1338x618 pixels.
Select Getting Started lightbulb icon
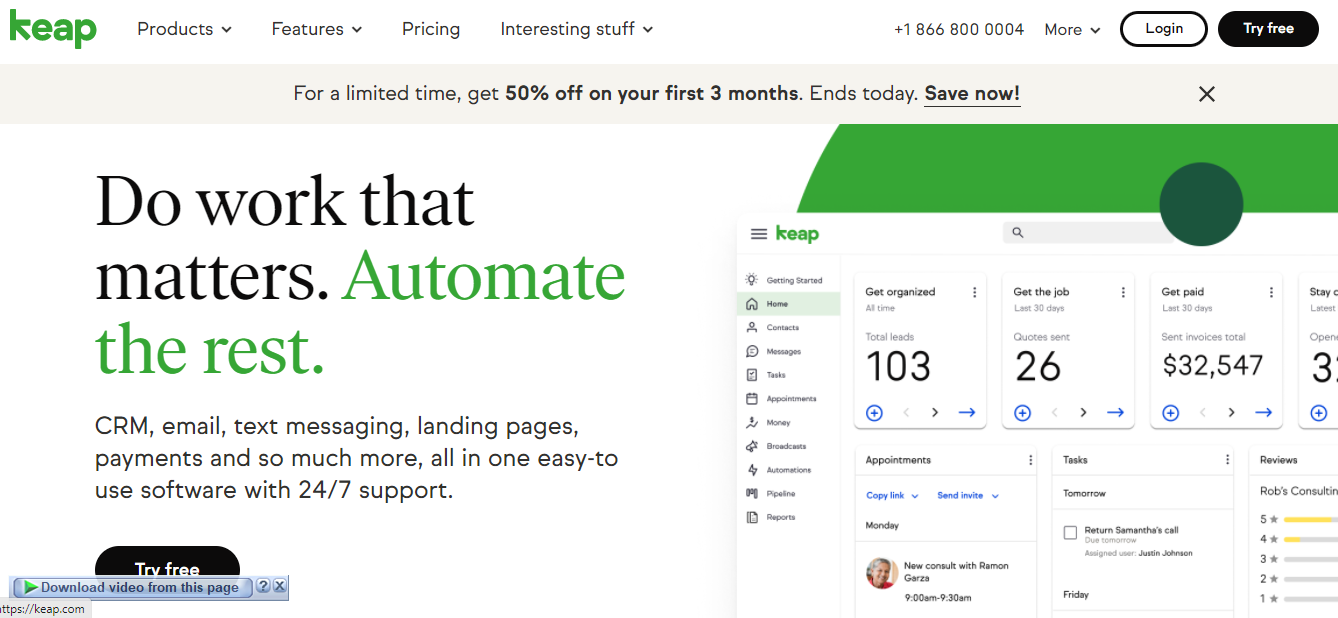pyautogui.click(x=752, y=280)
